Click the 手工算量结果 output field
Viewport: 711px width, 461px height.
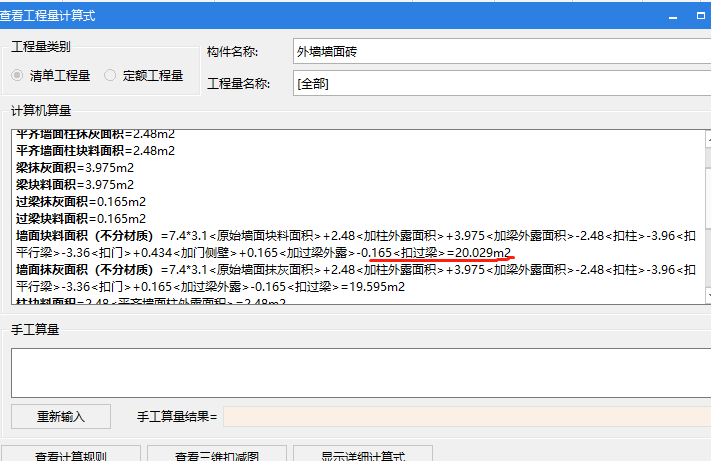click(467, 416)
